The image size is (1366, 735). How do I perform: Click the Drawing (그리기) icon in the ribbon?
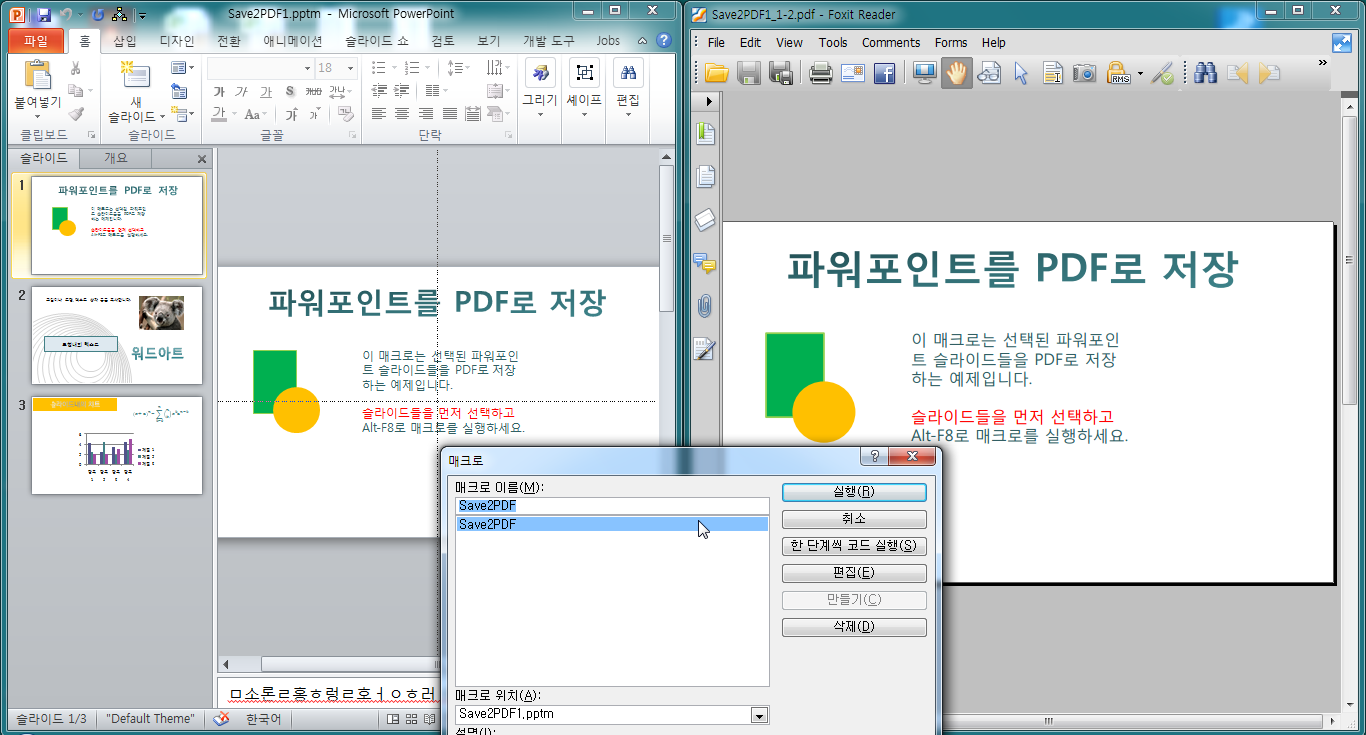(540, 73)
